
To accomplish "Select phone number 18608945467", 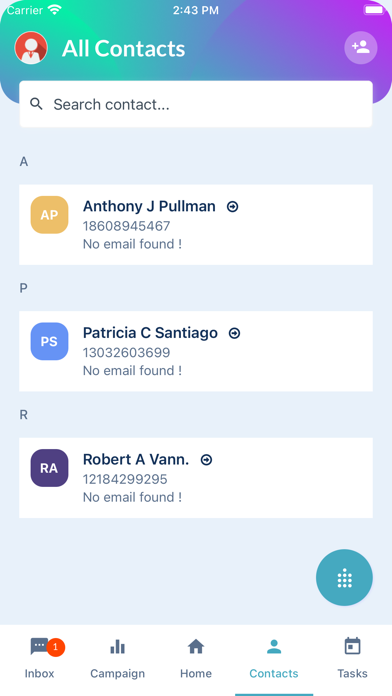I will pos(127,226).
